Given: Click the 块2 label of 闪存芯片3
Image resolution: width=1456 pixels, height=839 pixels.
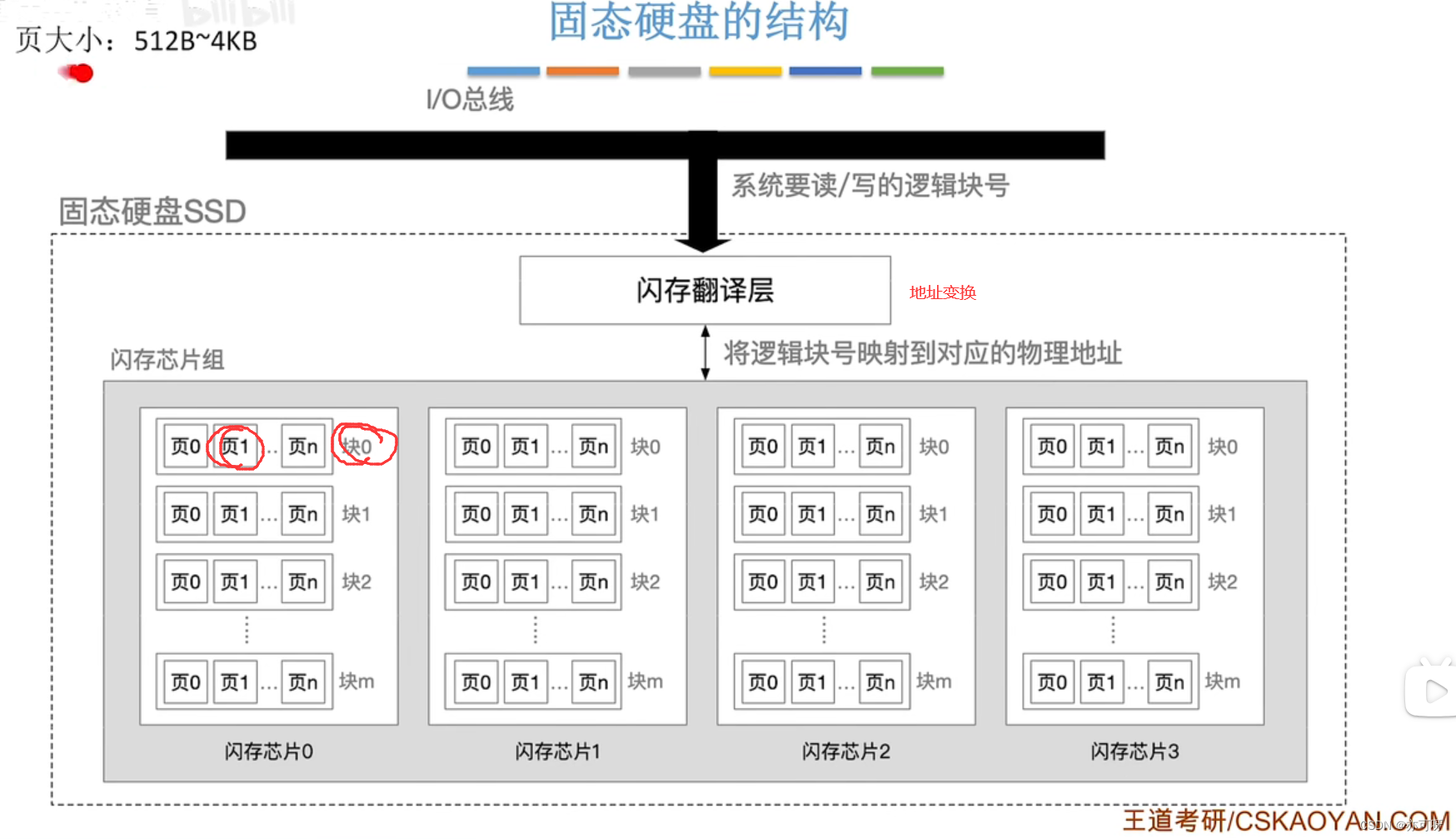Looking at the screenshot, I should [x=1223, y=582].
